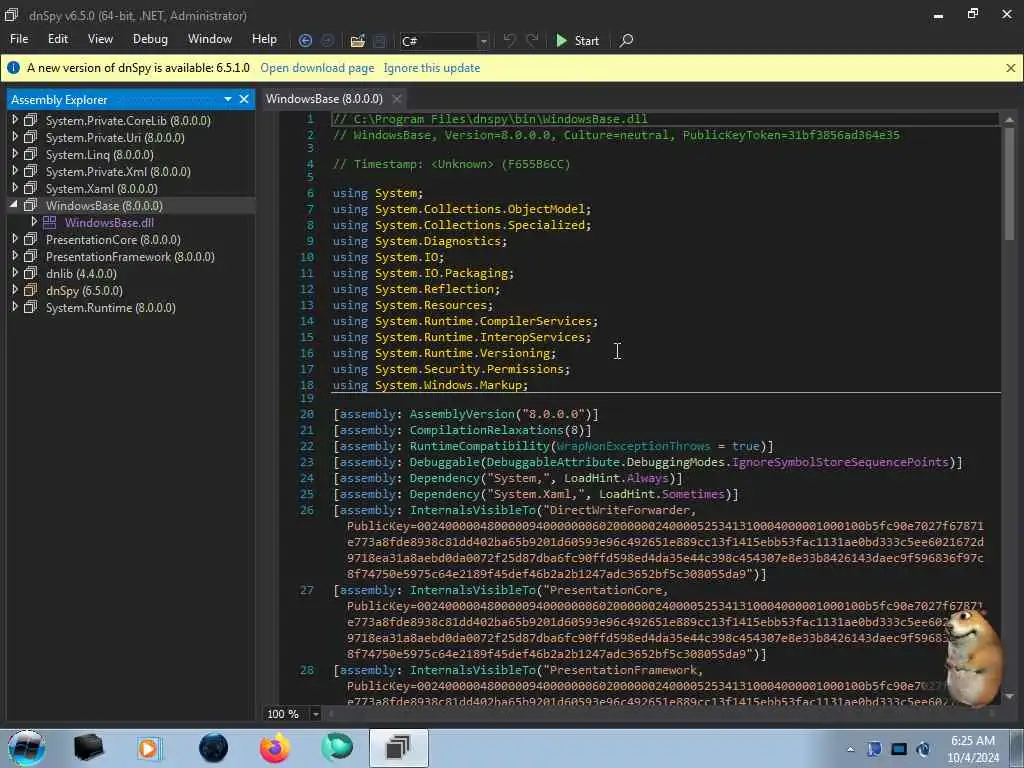Click the Open download page link
The height and width of the screenshot is (768, 1024).
tap(317, 68)
